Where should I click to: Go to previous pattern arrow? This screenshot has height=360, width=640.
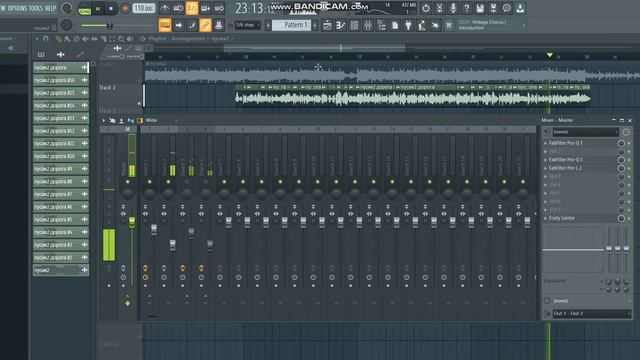(268, 25)
